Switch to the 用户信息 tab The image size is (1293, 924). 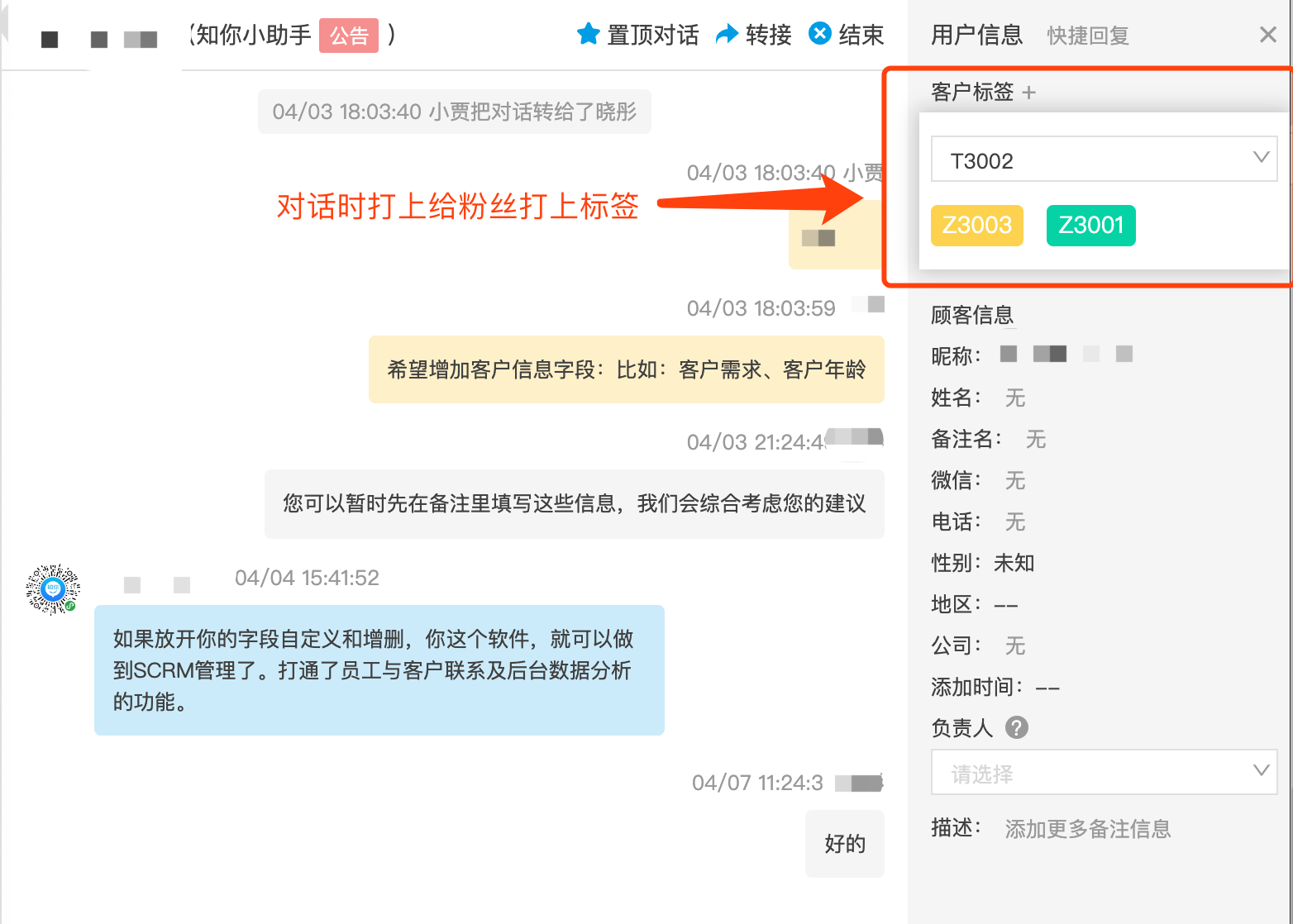(x=977, y=36)
